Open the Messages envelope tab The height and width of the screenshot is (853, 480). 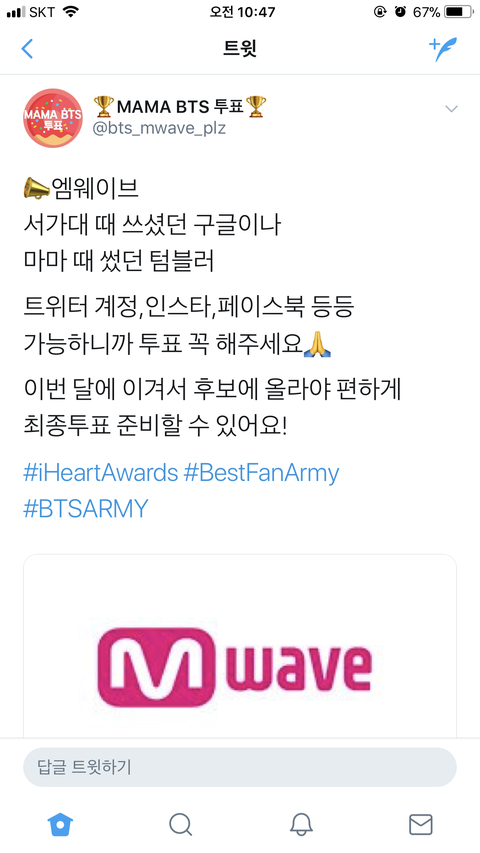[421, 824]
